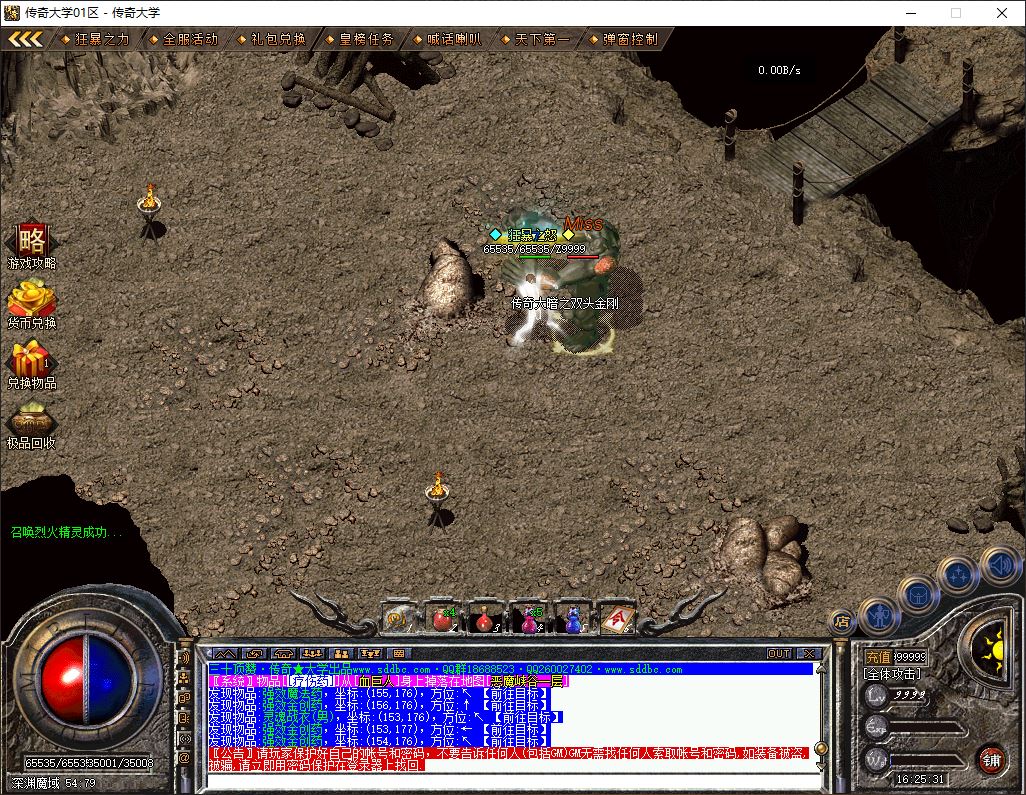Open the red 铺 stall button

993,760
